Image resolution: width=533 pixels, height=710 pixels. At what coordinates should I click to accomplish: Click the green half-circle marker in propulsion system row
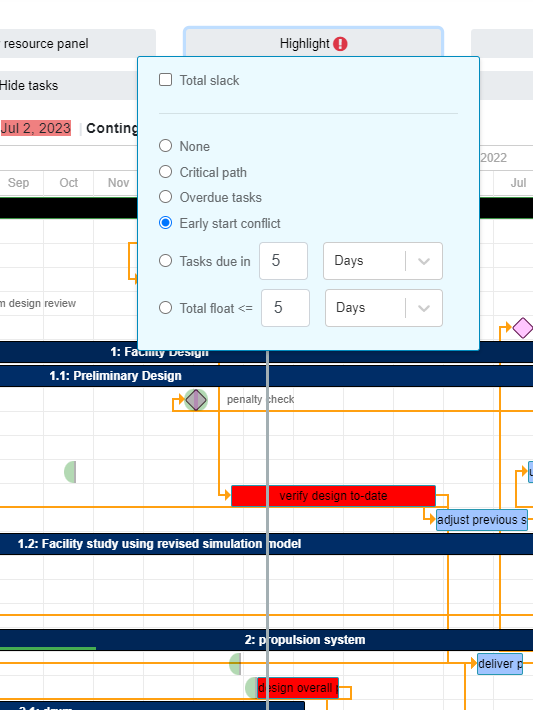tap(235, 664)
